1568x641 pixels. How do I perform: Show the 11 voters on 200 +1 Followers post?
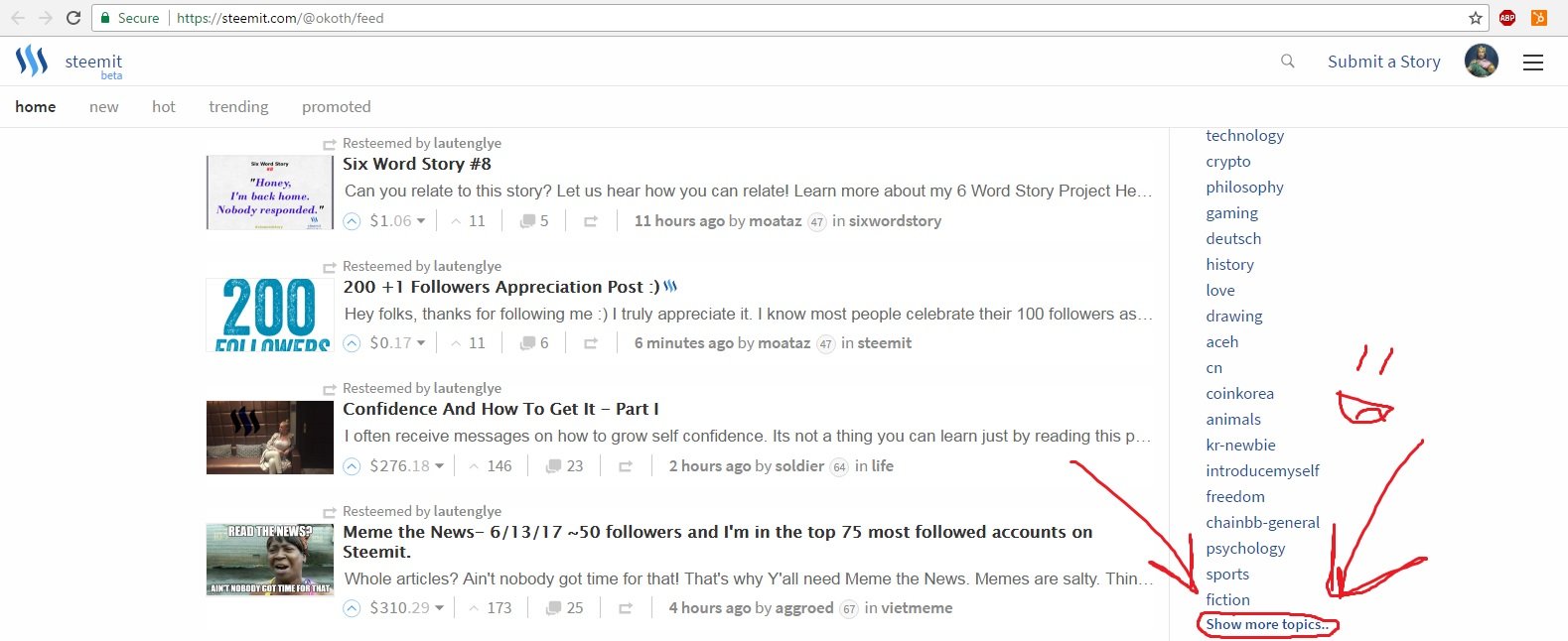[468, 343]
